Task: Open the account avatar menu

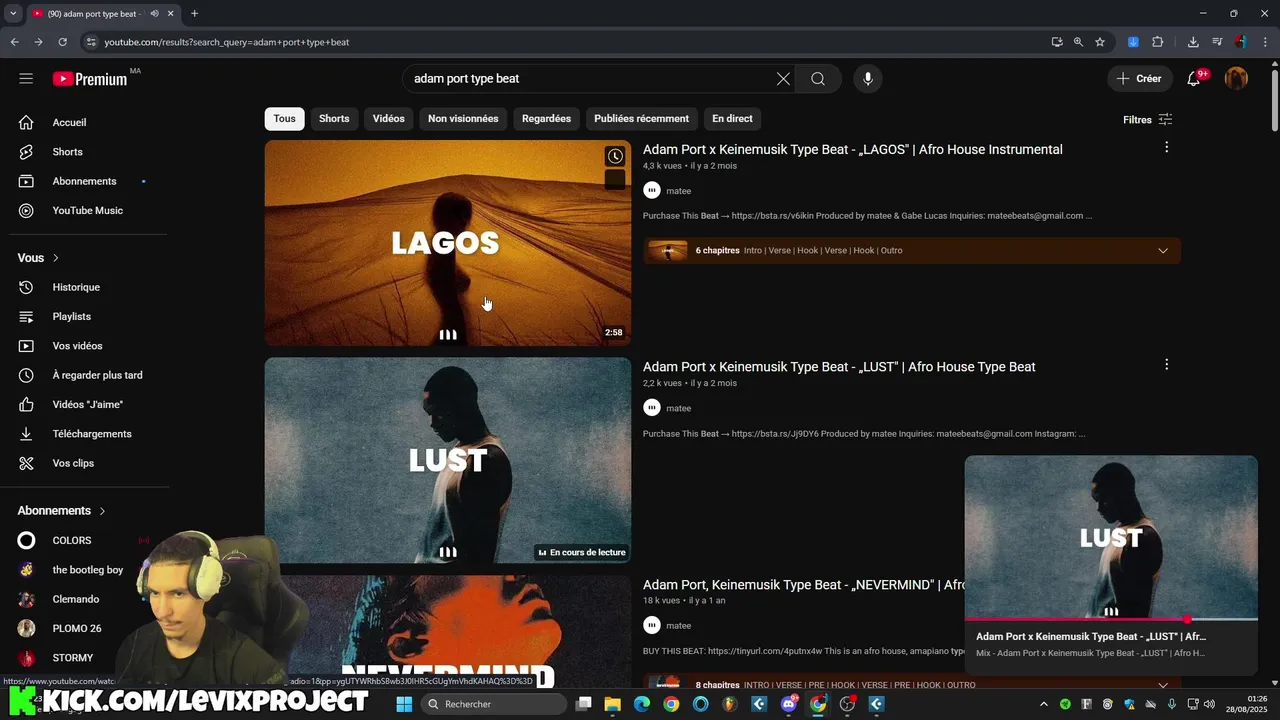Action: click(x=1236, y=79)
